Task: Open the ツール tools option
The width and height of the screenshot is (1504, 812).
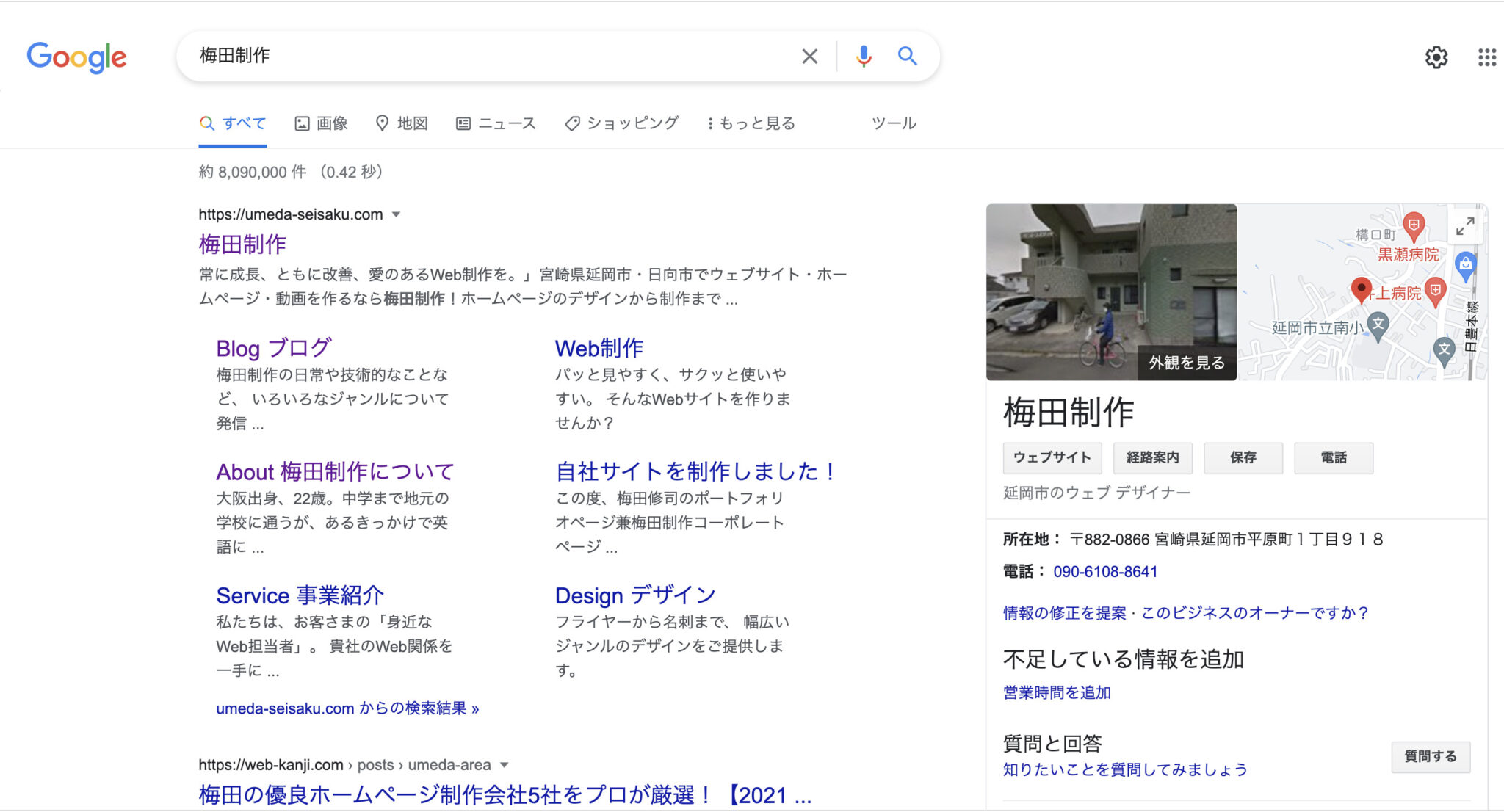Action: pyautogui.click(x=894, y=123)
